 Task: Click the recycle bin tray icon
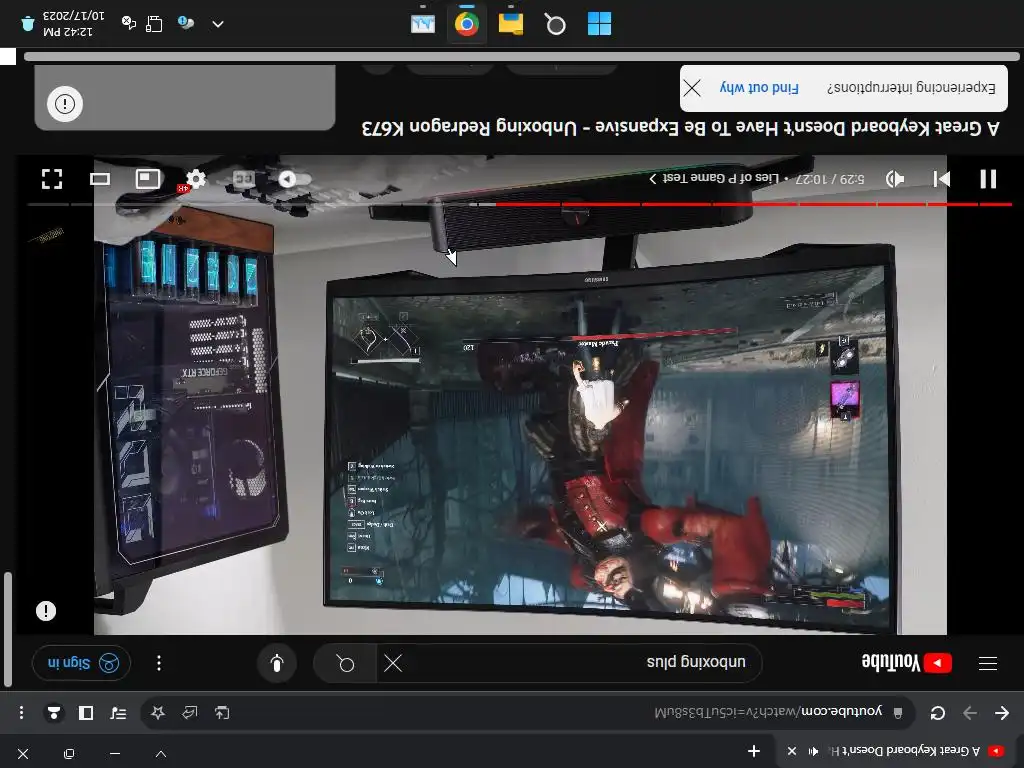[x=27, y=24]
